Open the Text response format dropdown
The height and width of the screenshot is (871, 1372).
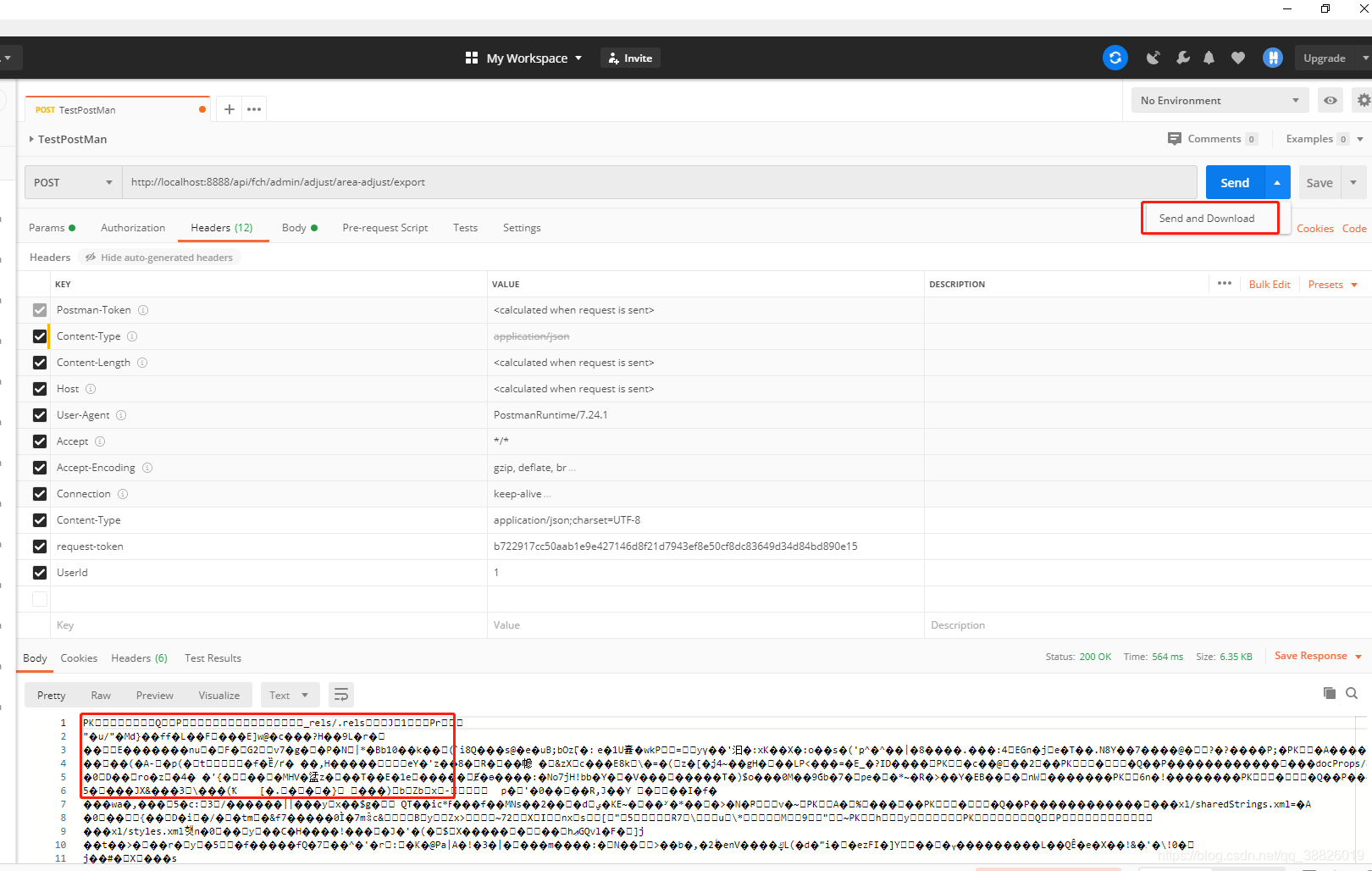point(290,695)
